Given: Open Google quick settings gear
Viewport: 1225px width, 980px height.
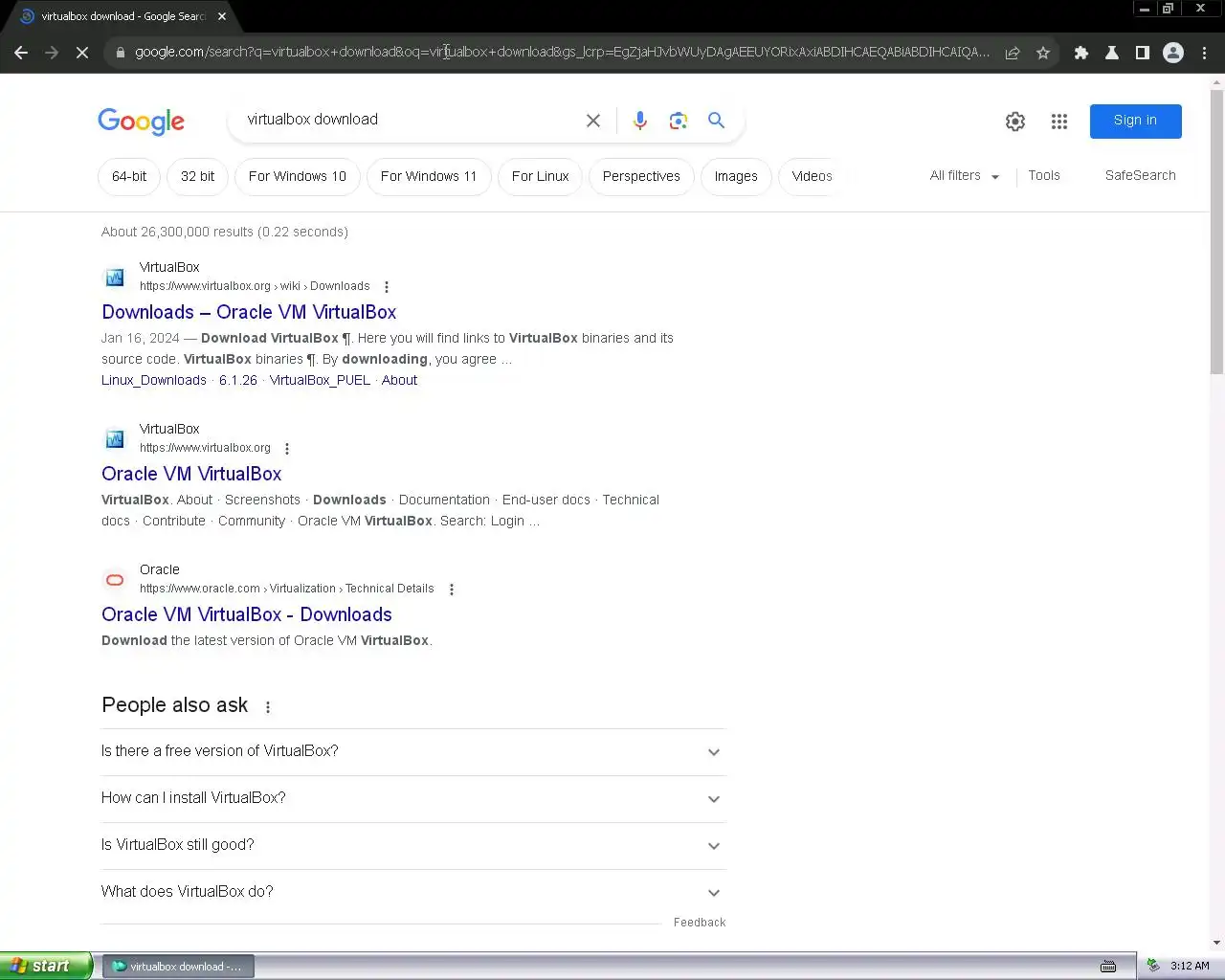Looking at the screenshot, I should [1015, 122].
